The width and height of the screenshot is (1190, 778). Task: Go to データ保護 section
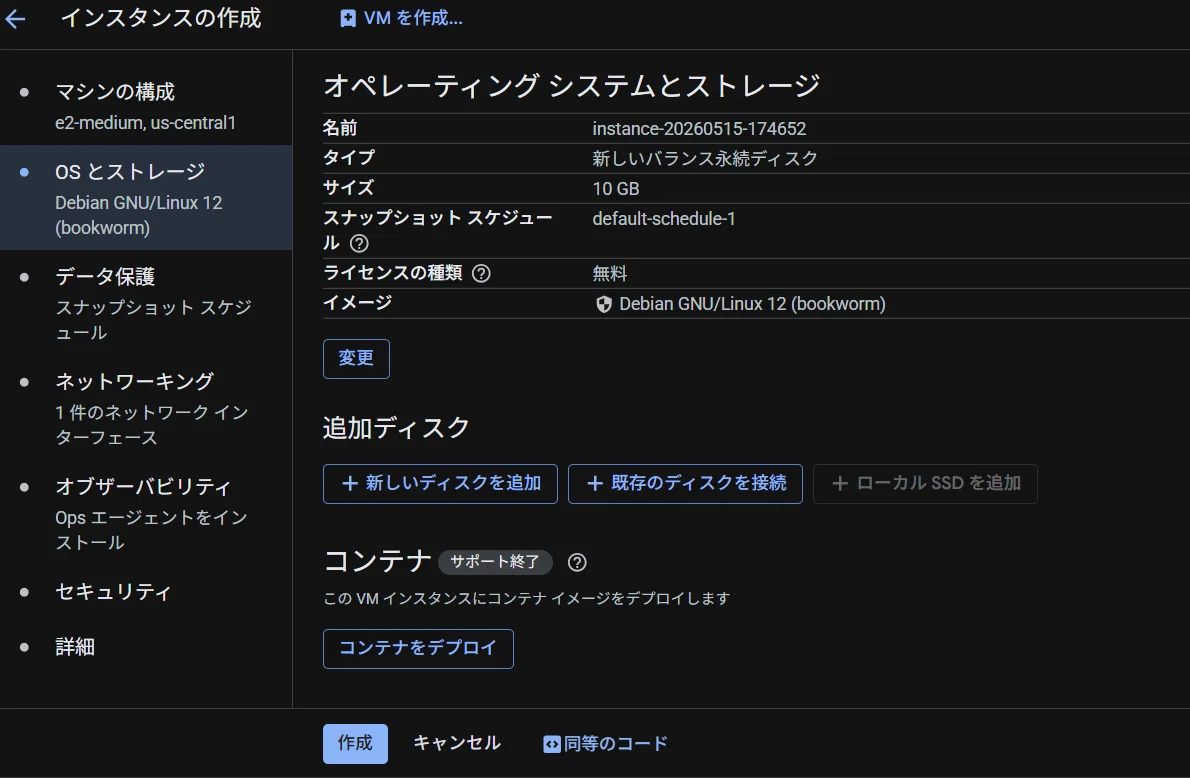[146, 303]
